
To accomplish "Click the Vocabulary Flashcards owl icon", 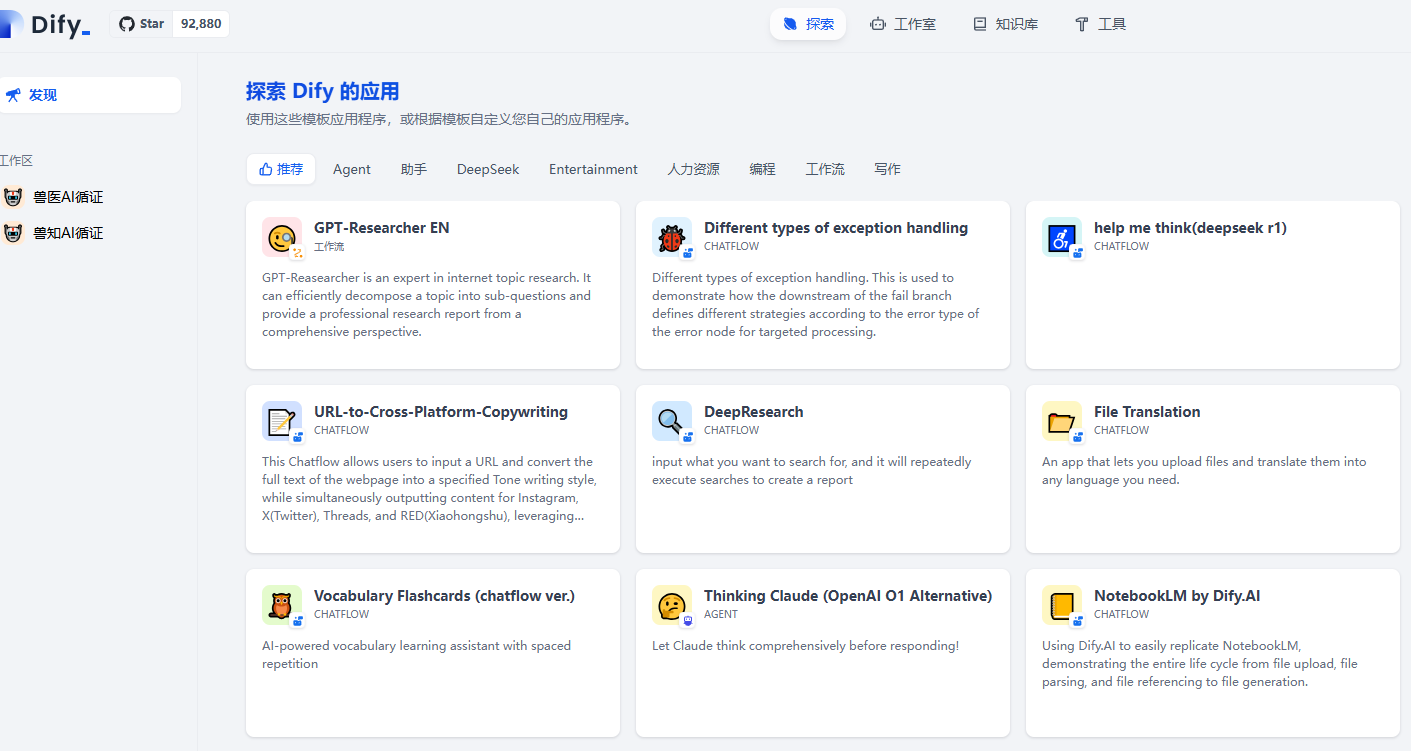I will (282, 605).
